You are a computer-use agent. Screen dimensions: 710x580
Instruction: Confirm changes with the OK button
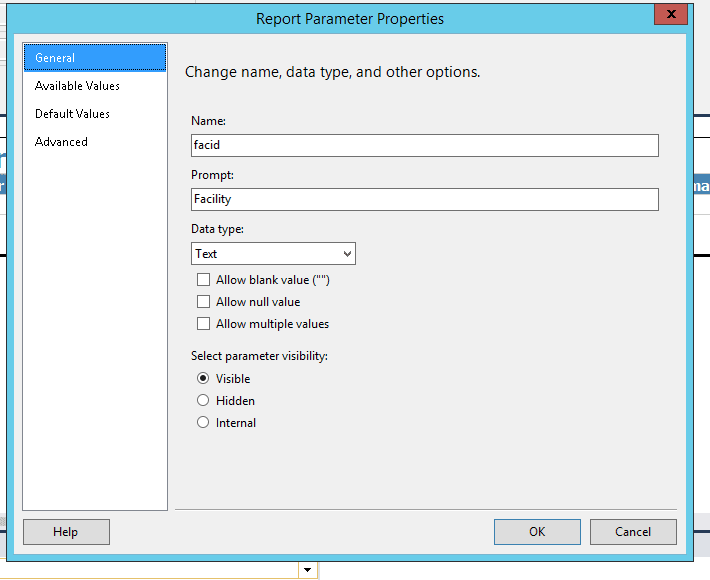tap(537, 532)
